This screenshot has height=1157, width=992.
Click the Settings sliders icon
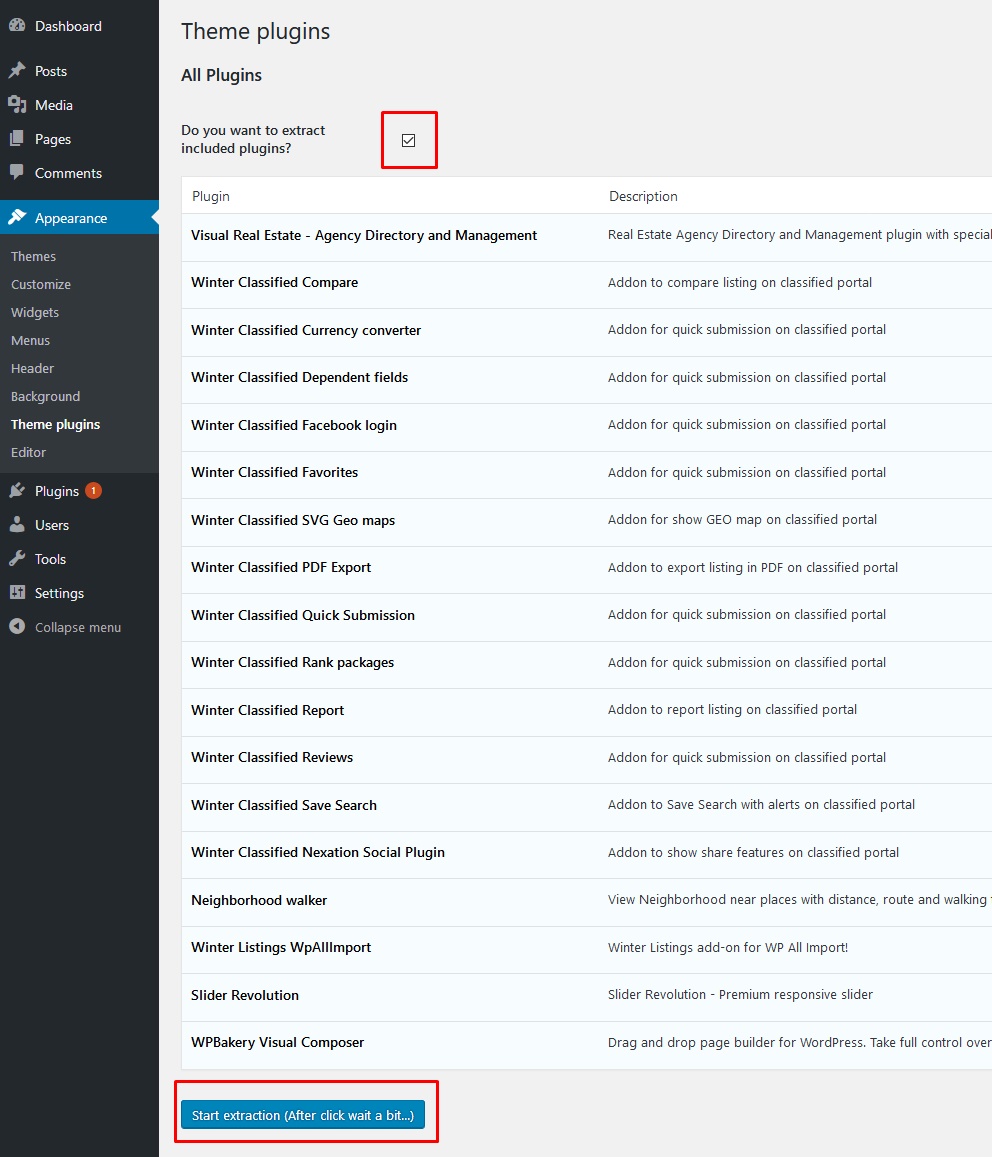(x=17, y=593)
